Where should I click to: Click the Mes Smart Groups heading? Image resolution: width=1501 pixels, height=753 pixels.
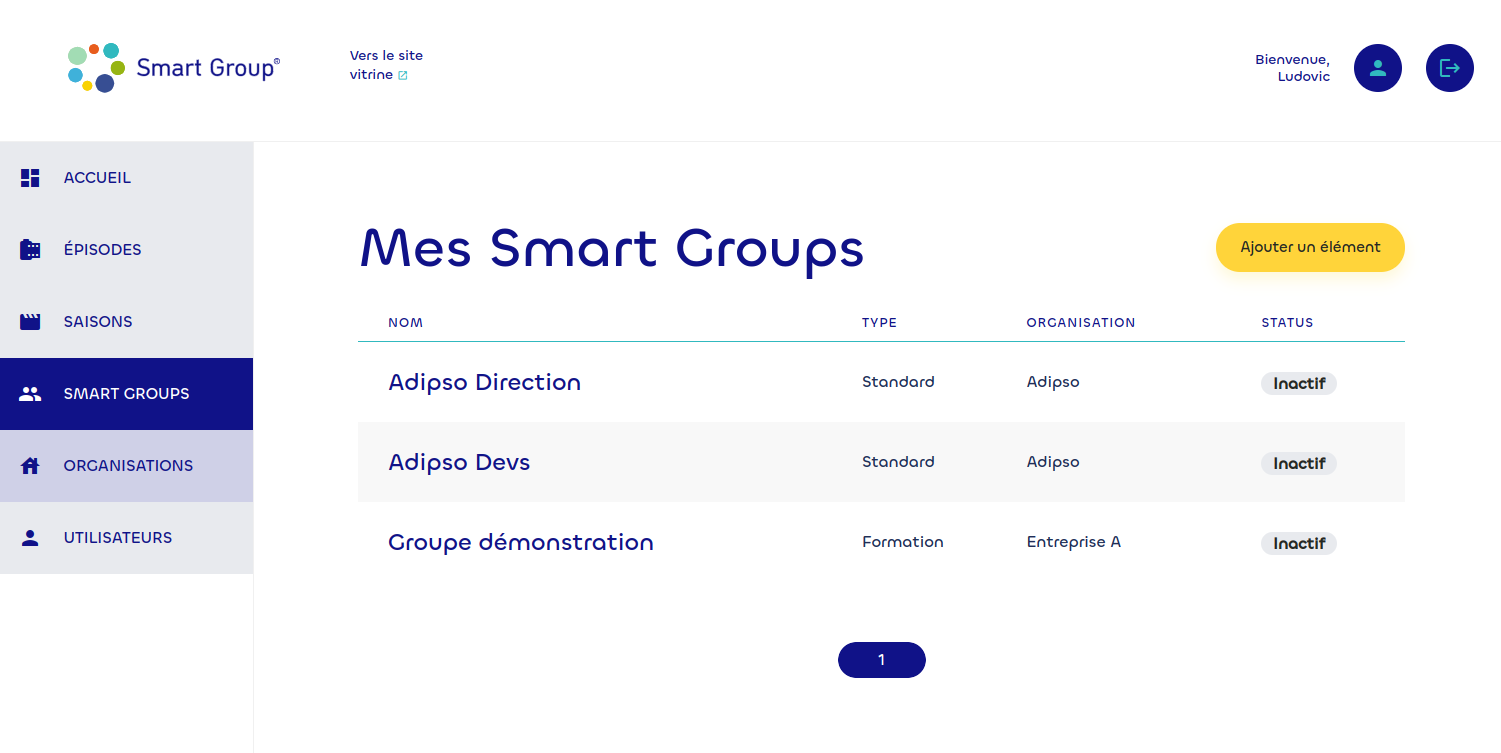click(x=611, y=249)
